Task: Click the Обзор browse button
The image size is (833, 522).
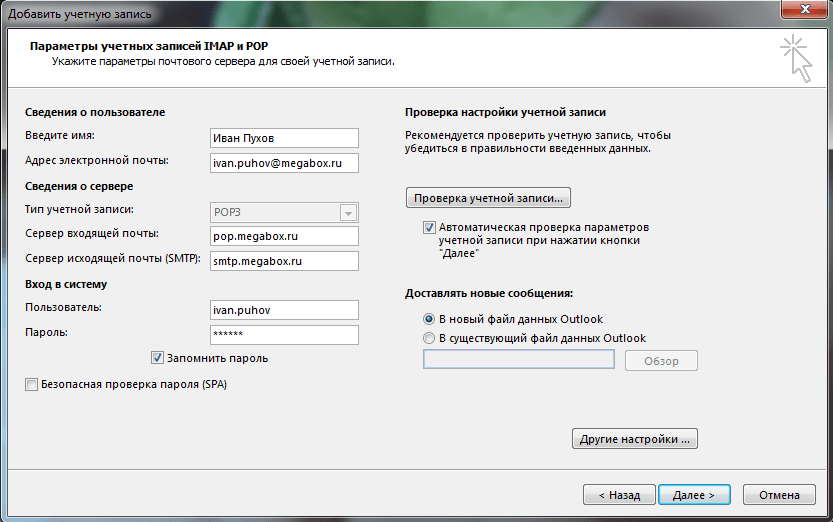Action: click(x=661, y=361)
